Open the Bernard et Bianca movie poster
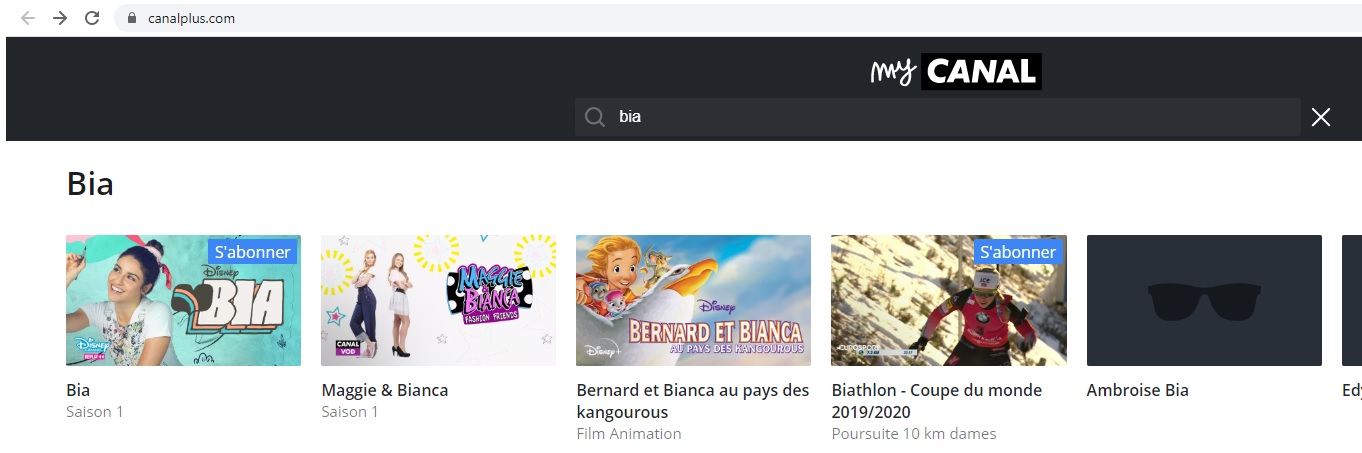This screenshot has height=453, width=1362. coord(693,300)
